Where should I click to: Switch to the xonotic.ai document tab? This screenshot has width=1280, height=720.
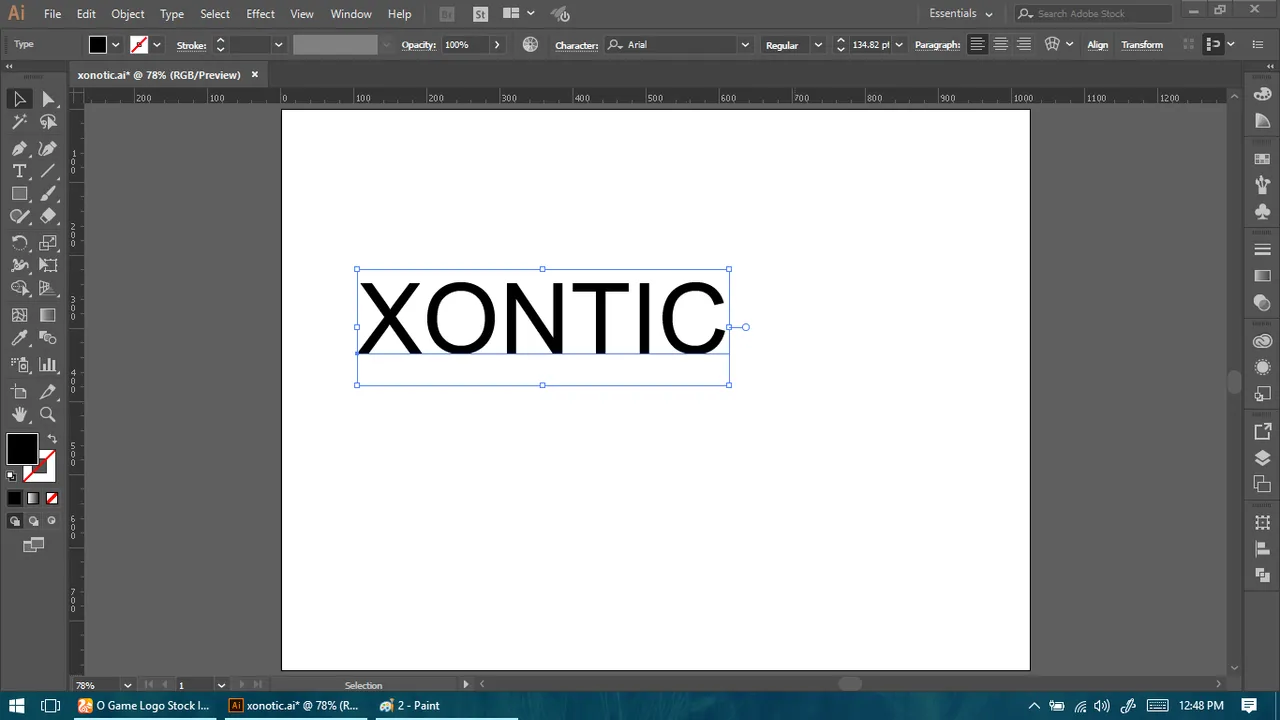coord(160,75)
